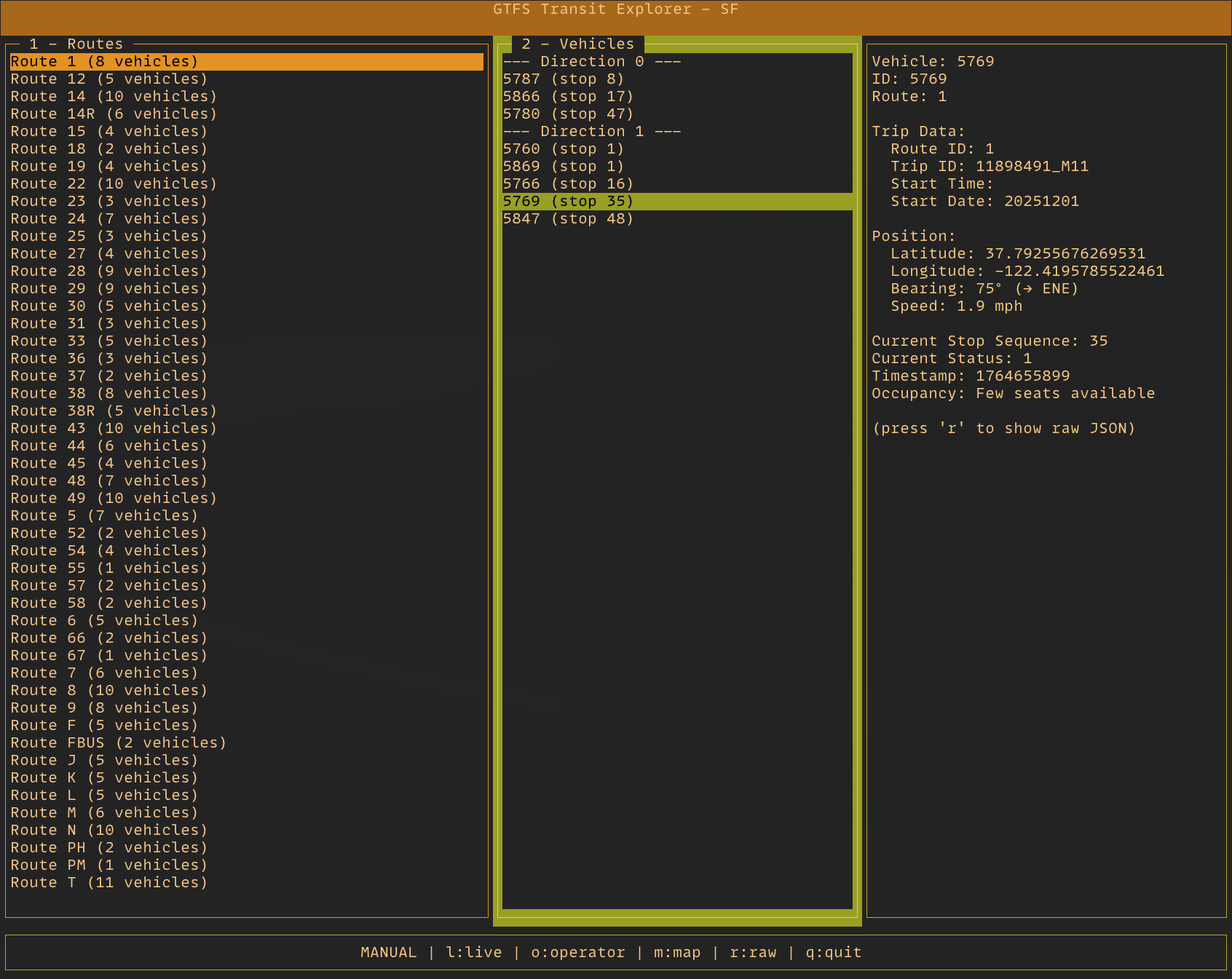1232x979 pixels.
Task: Select Route 14R from the route list
Action: (113, 114)
